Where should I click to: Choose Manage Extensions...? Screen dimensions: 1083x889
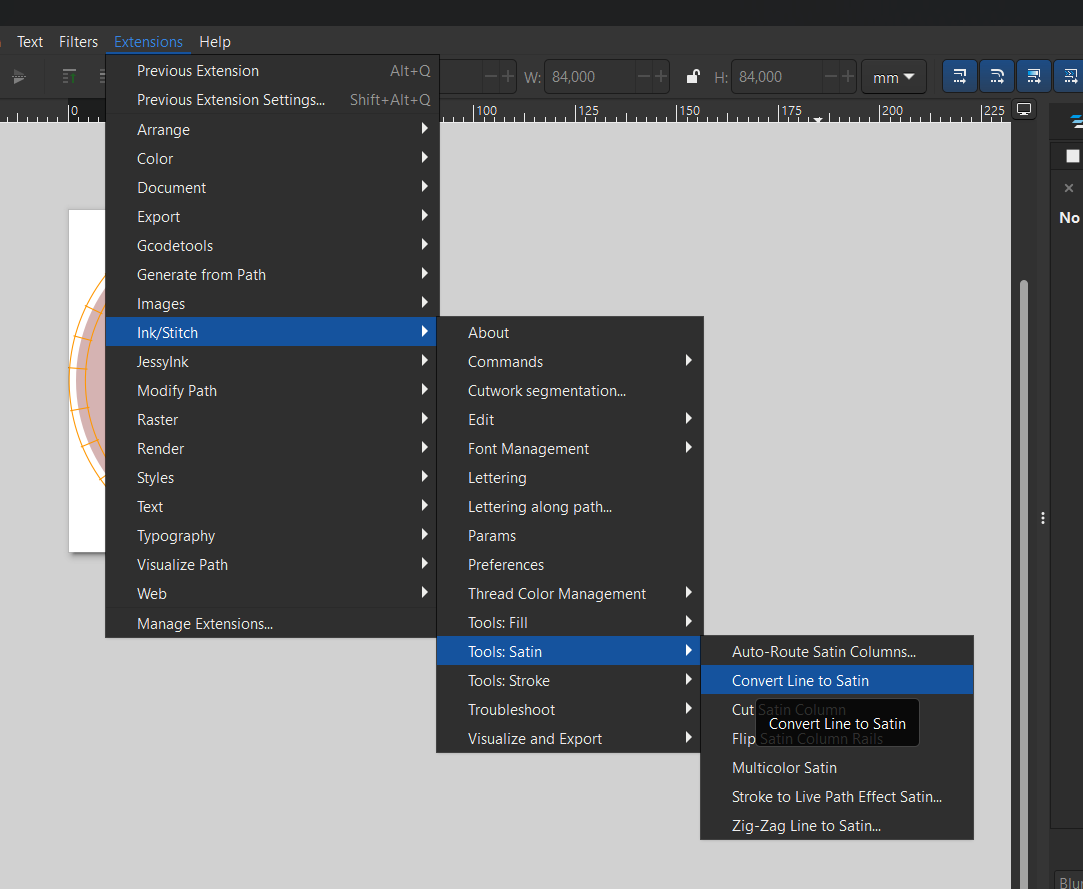tap(272, 624)
